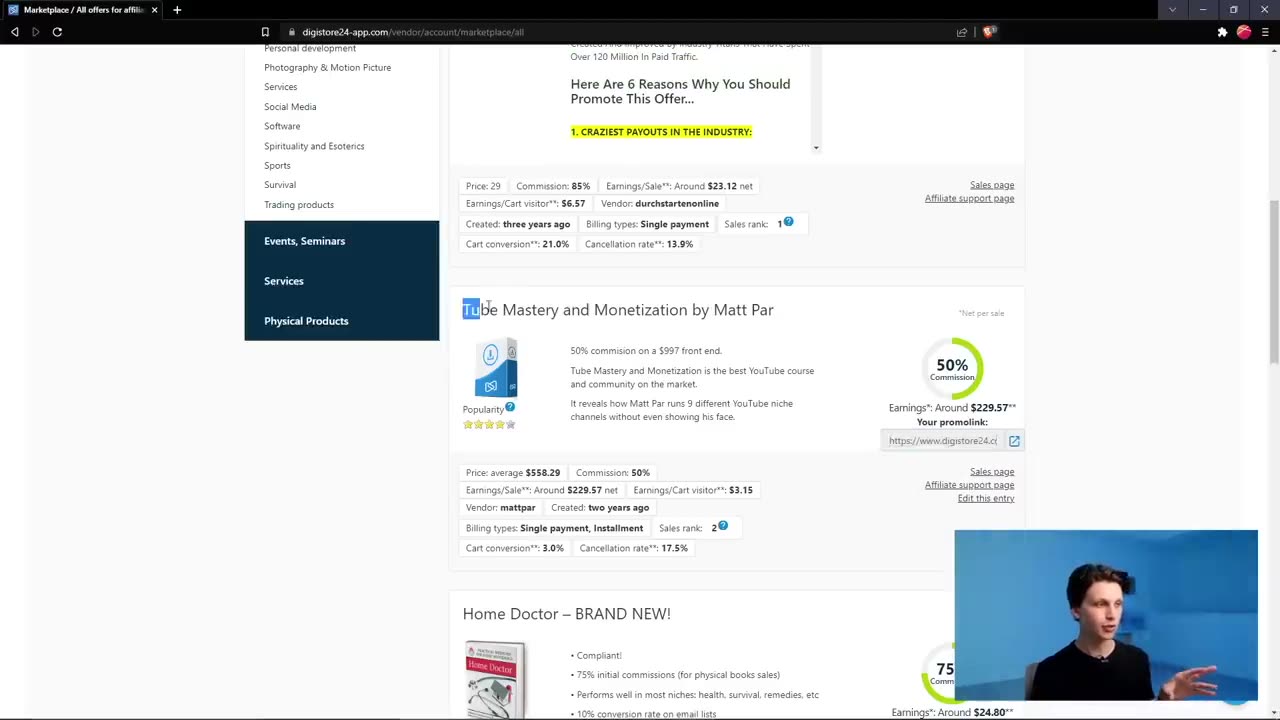
Task: Select the Survival category
Action: point(280,185)
